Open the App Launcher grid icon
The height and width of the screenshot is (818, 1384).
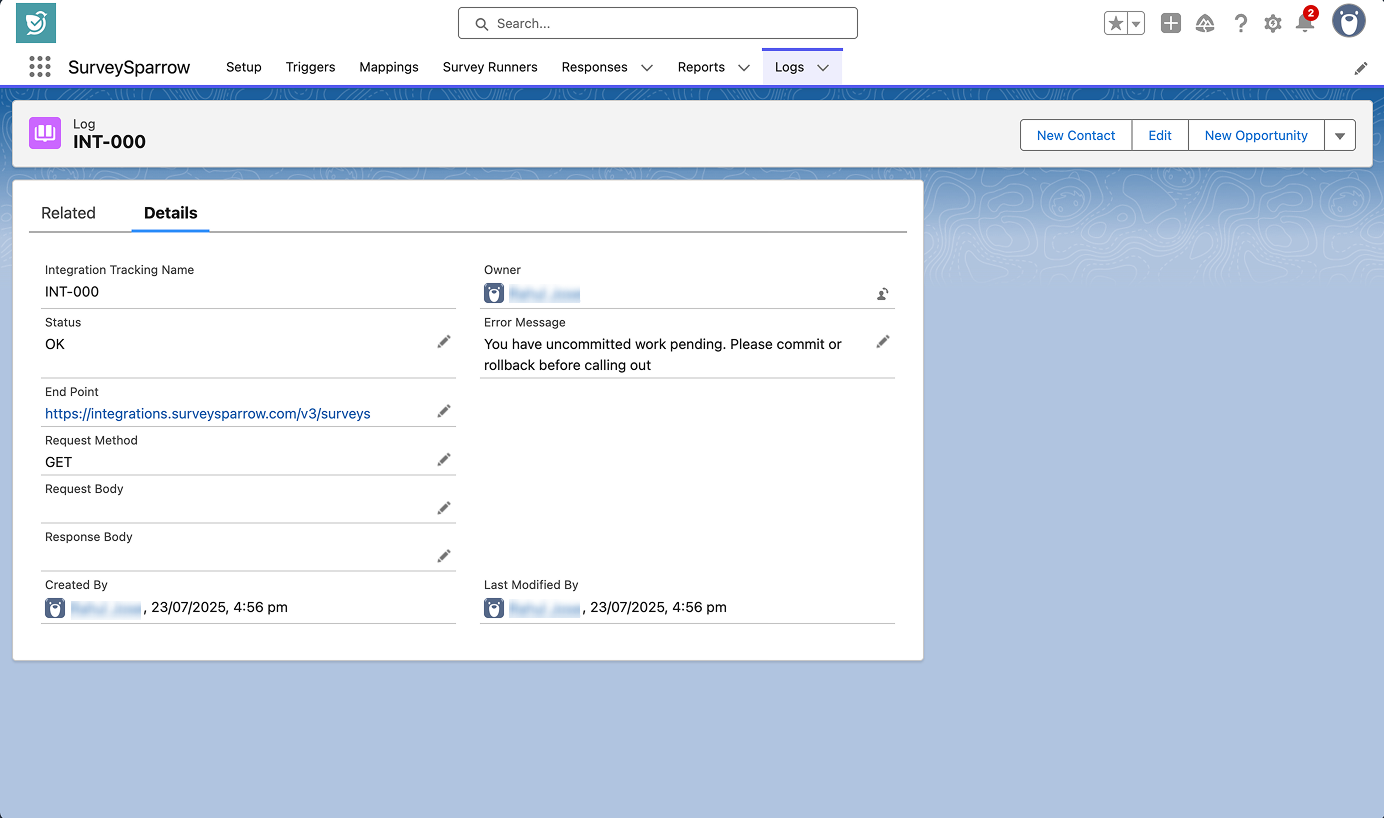coord(40,67)
